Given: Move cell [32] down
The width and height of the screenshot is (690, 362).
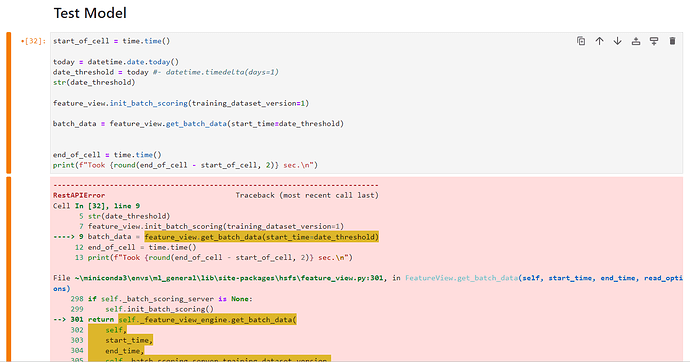Looking at the screenshot, I should [617, 41].
